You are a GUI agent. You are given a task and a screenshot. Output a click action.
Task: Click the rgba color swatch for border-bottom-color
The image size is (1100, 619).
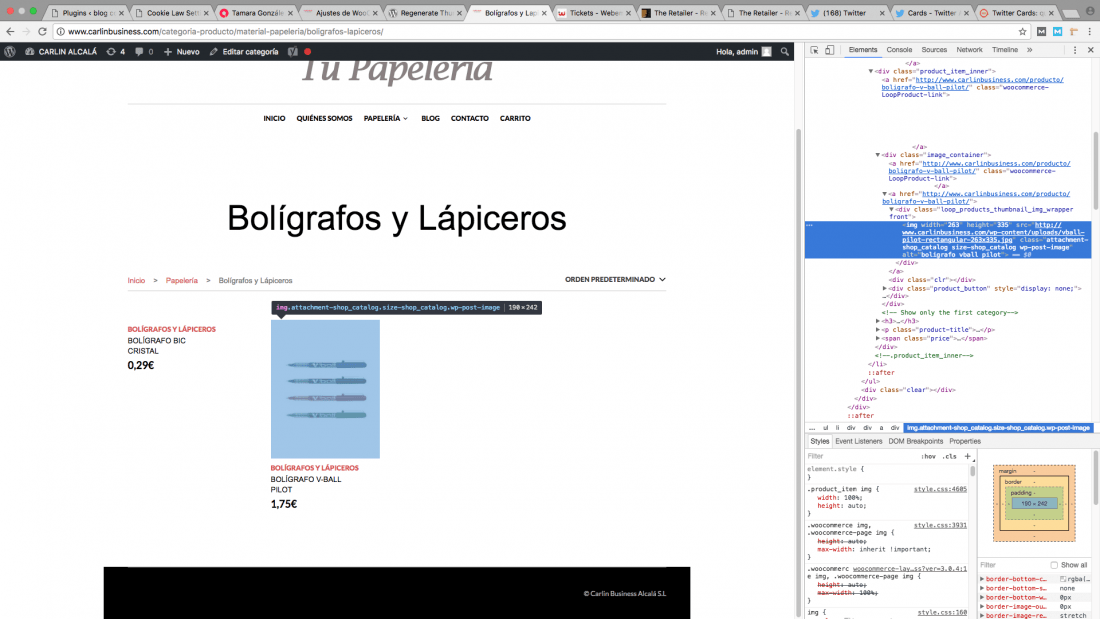coord(1063,580)
